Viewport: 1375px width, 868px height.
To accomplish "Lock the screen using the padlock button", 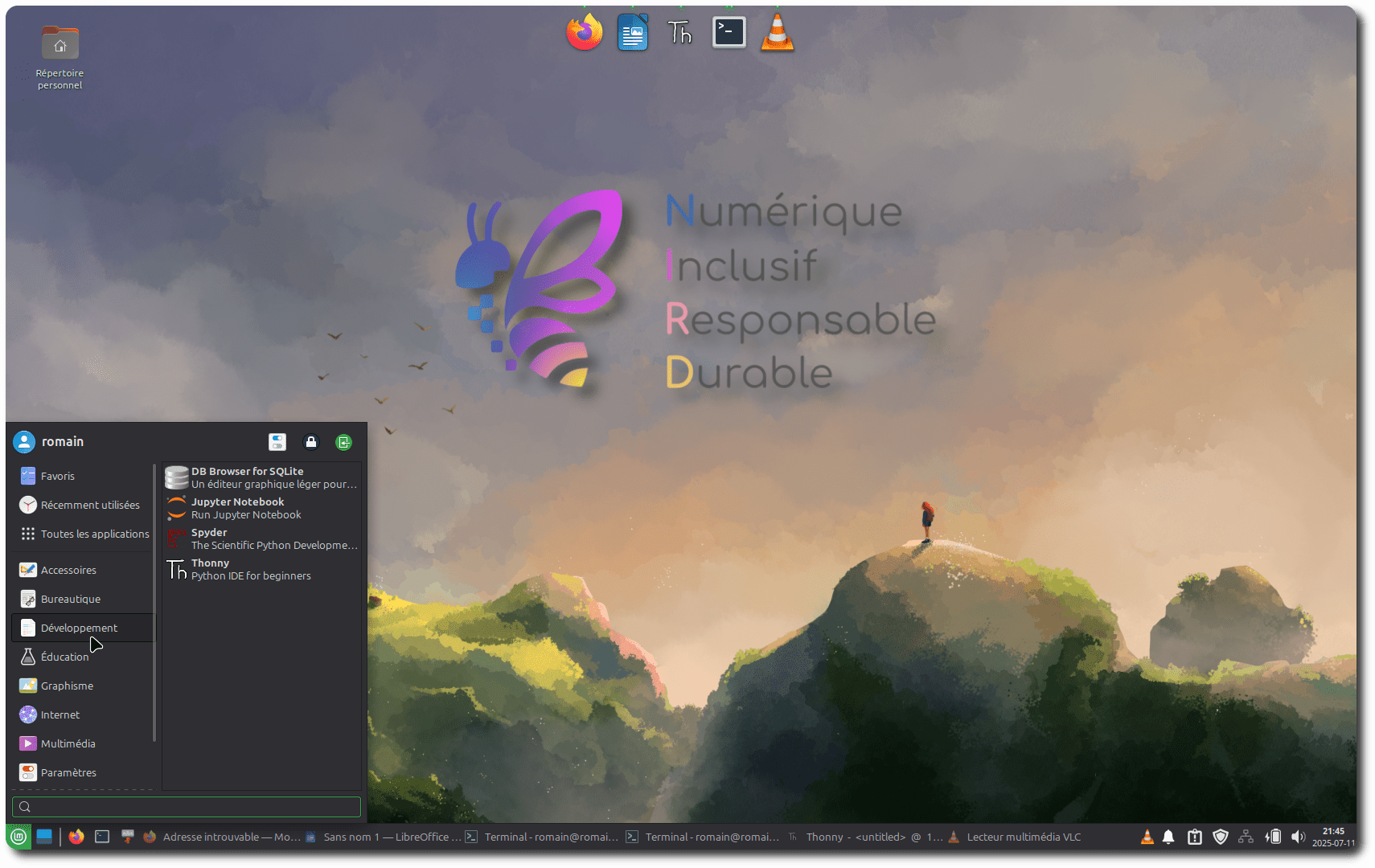I will point(310,442).
